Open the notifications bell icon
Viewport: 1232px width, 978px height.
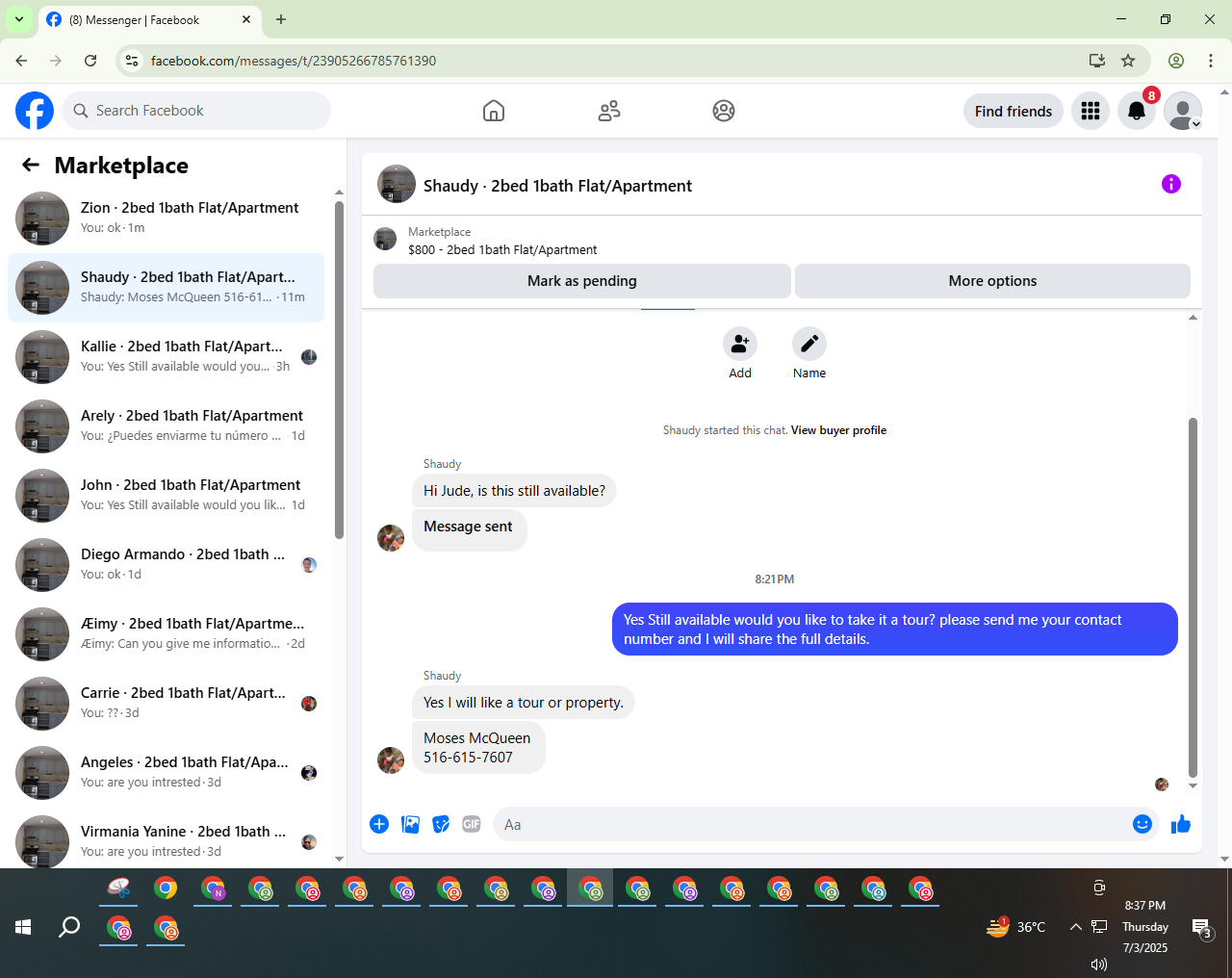(x=1137, y=111)
